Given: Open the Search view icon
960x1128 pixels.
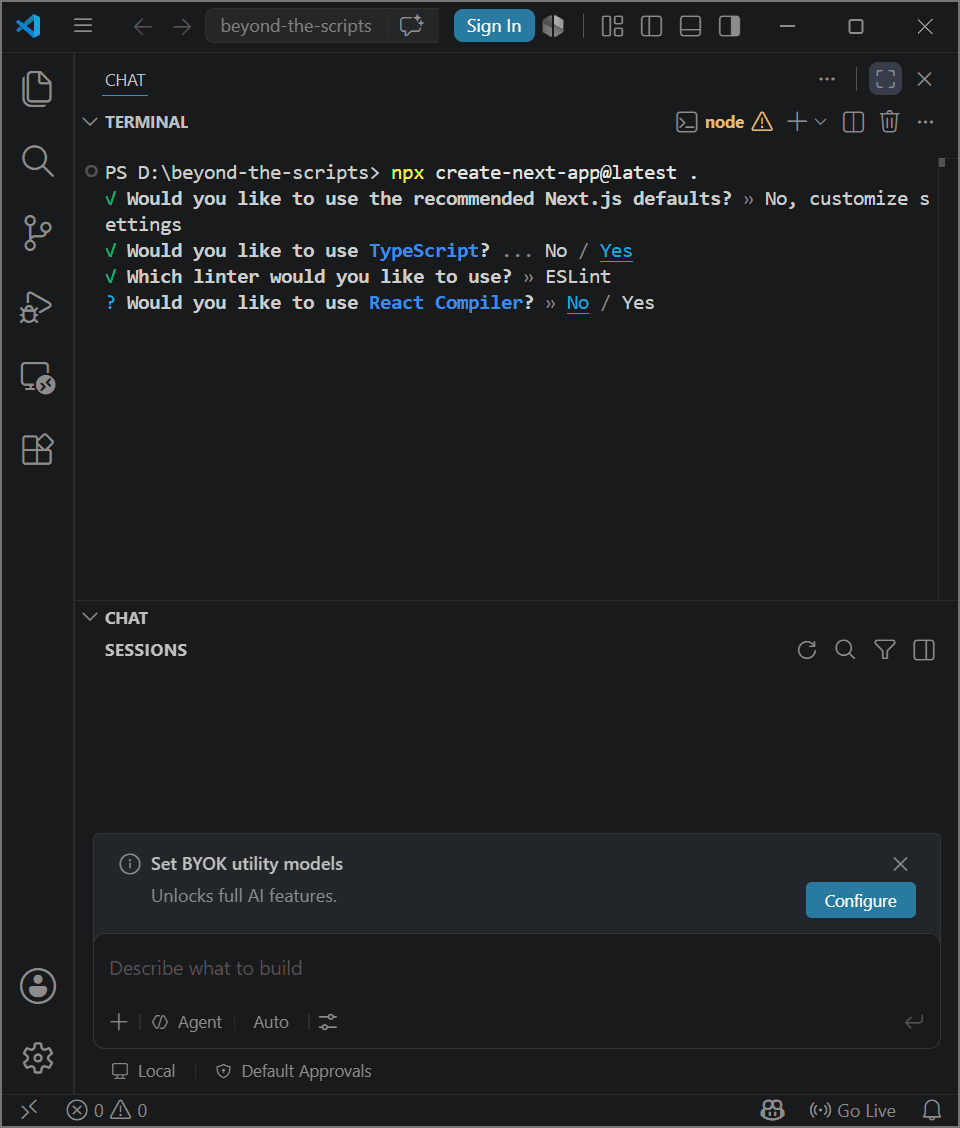Looking at the screenshot, I should coord(37,161).
